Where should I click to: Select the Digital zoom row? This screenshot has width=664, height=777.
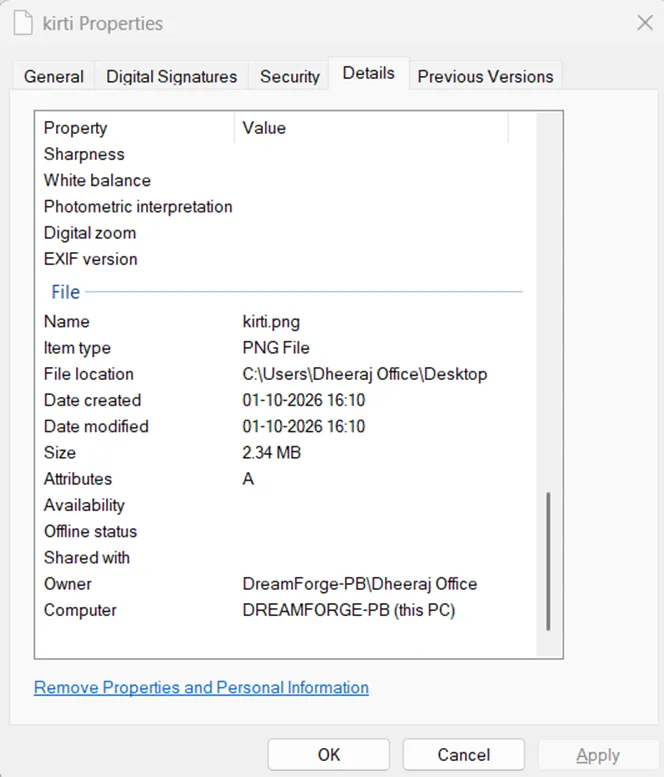point(285,233)
